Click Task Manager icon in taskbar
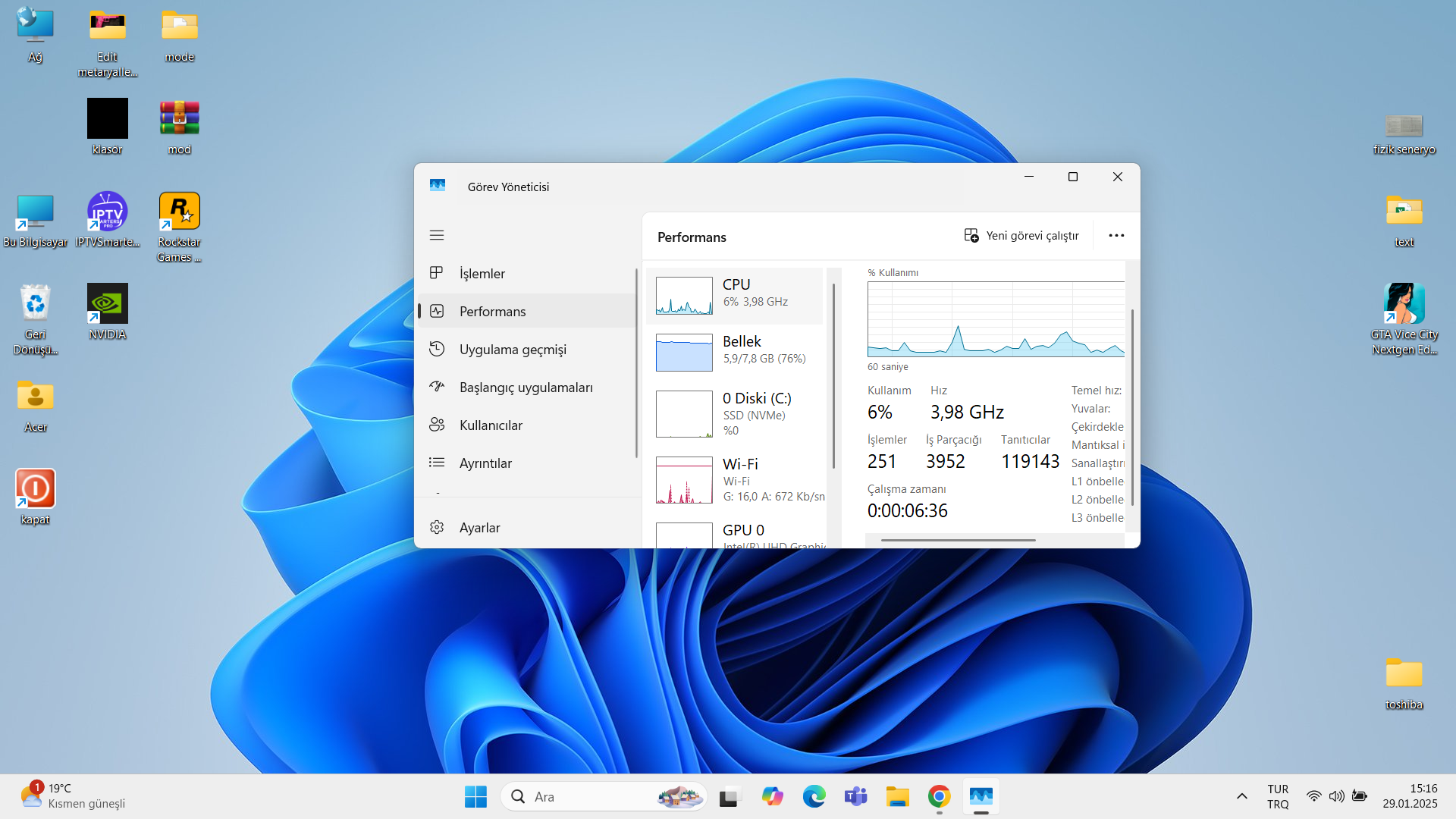Image resolution: width=1456 pixels, height=819 pixels. click(x=981, y=796)
